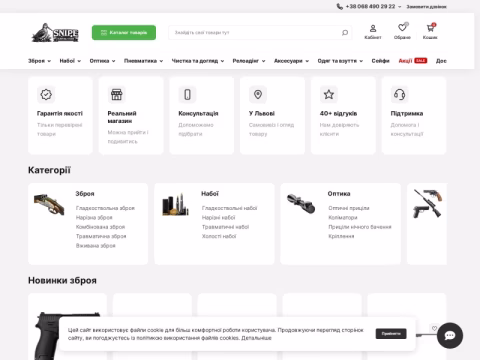The image size is (480, 360).
Task: Open Кріплення link
Action: tap(341, 236)
